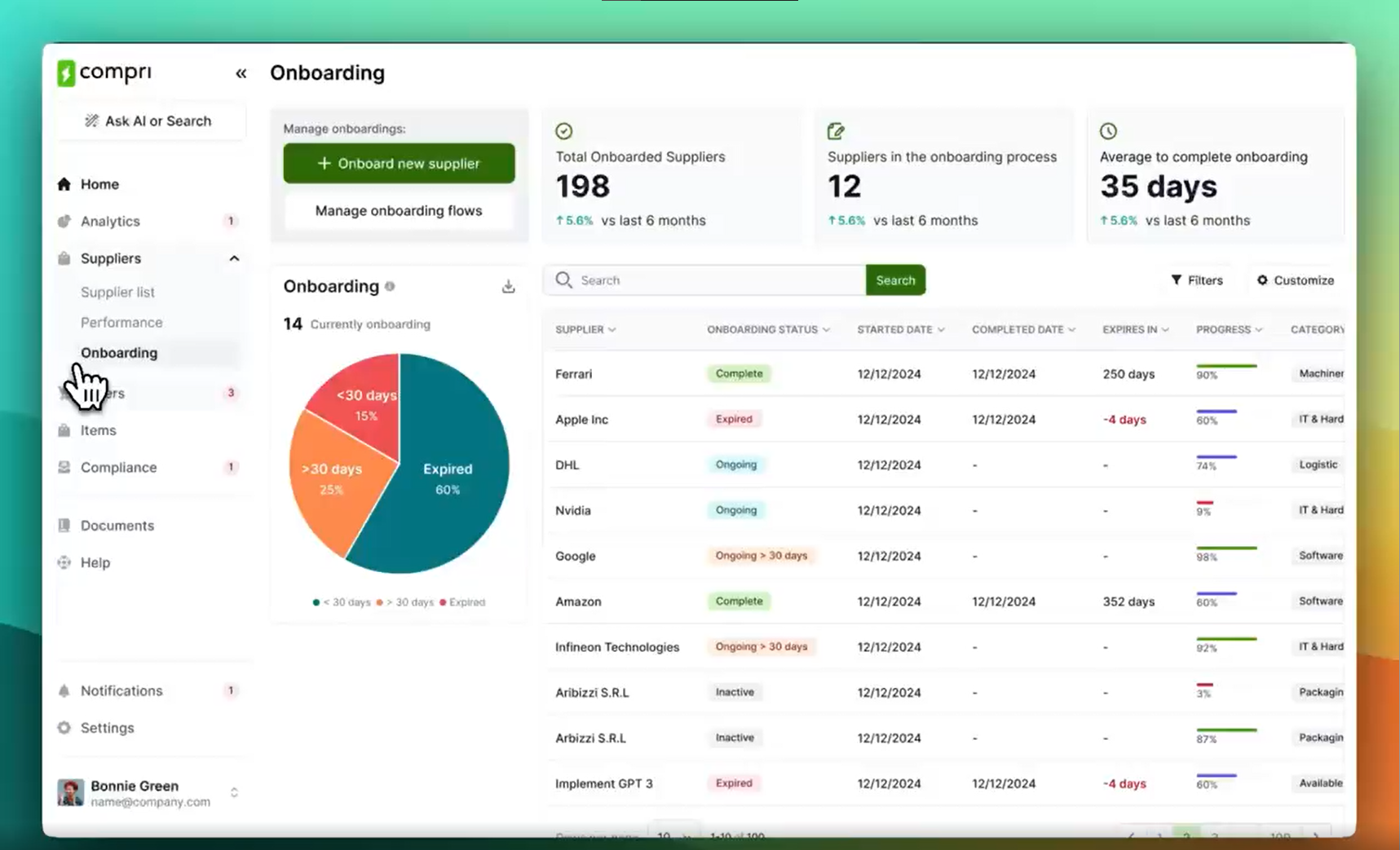
Task: Select Onboarding in the Suppliers submenu
Action: click(x=119, y=353)
